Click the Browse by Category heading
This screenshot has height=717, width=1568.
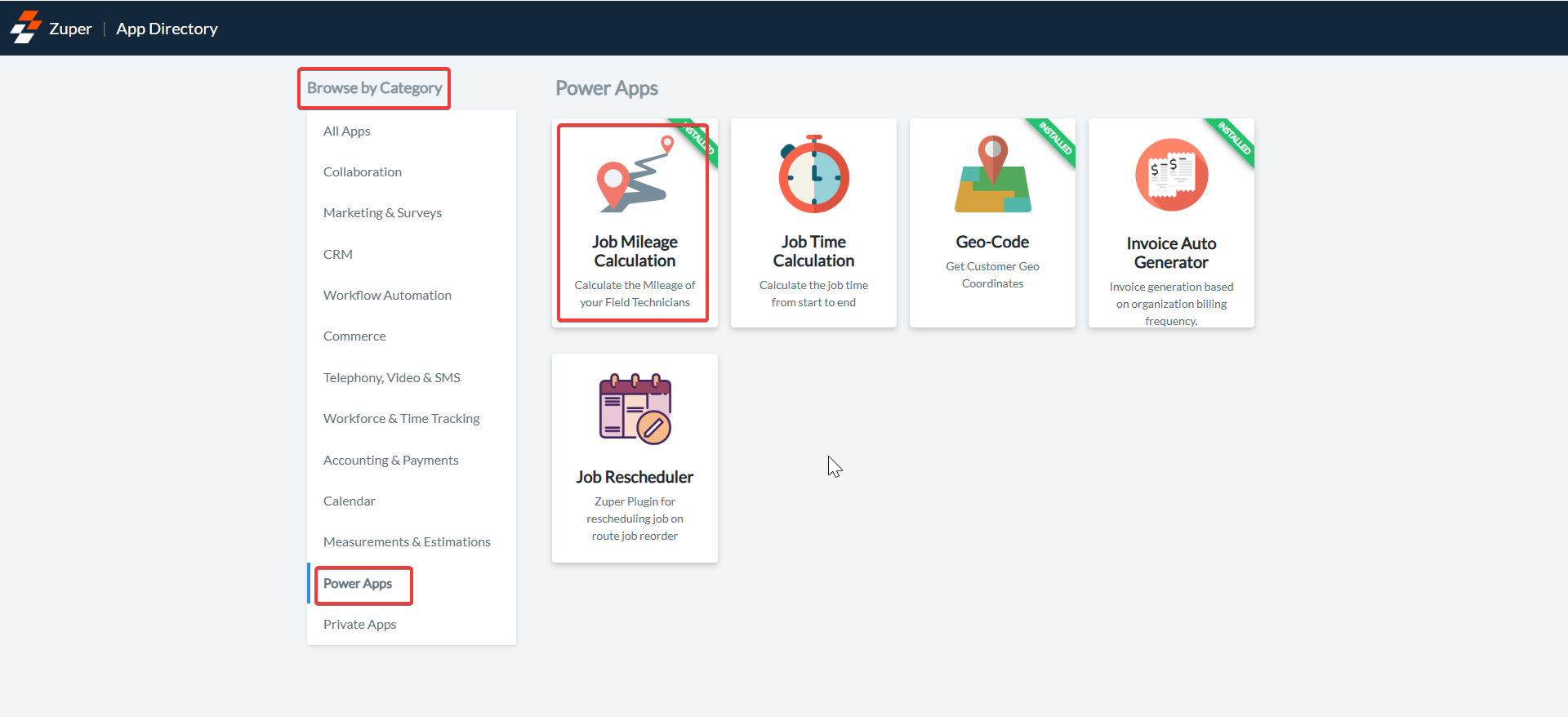(x=374, y=88)
